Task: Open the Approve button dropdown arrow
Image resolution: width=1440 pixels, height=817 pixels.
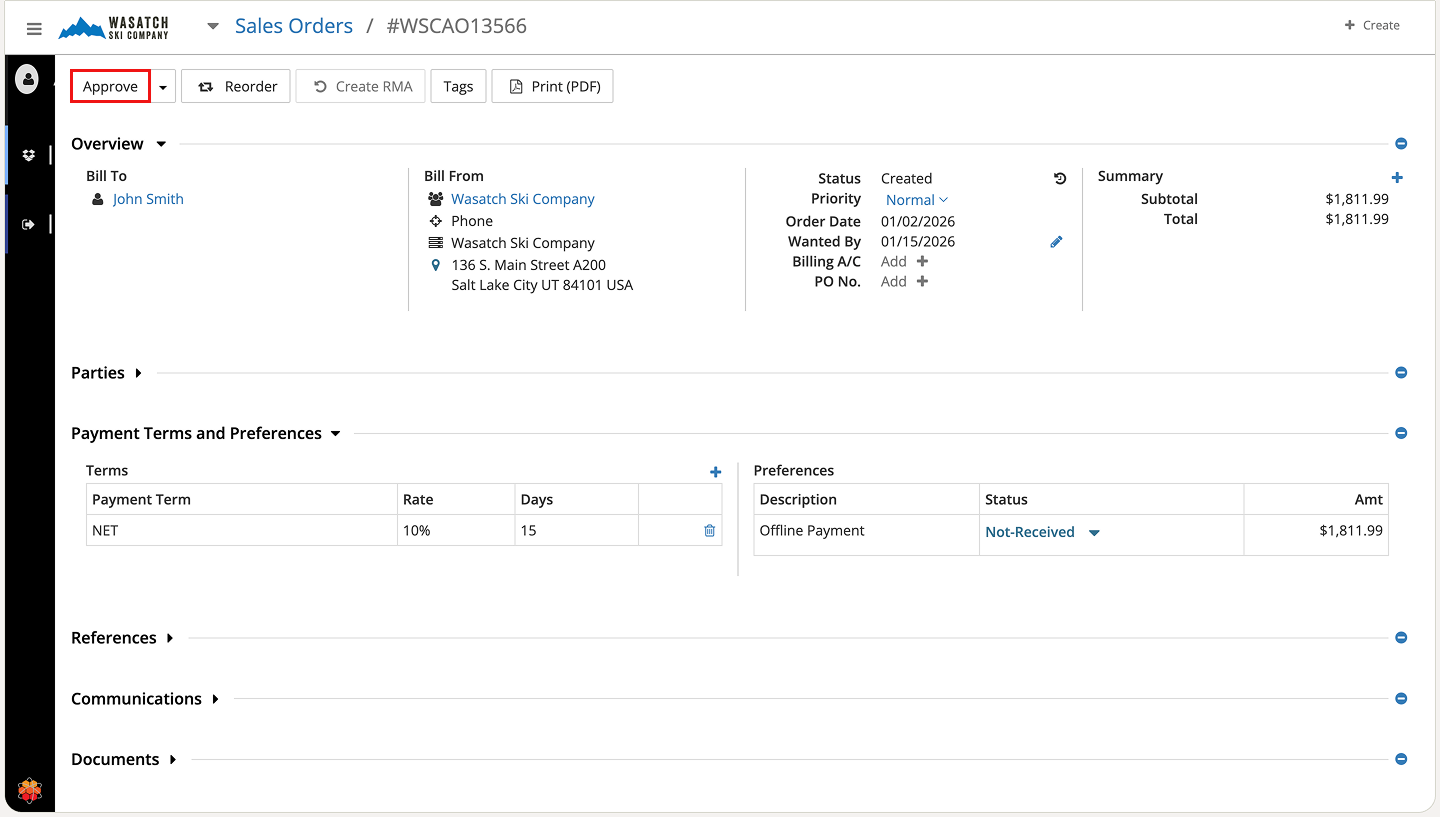Action: (x=163, y=87)
